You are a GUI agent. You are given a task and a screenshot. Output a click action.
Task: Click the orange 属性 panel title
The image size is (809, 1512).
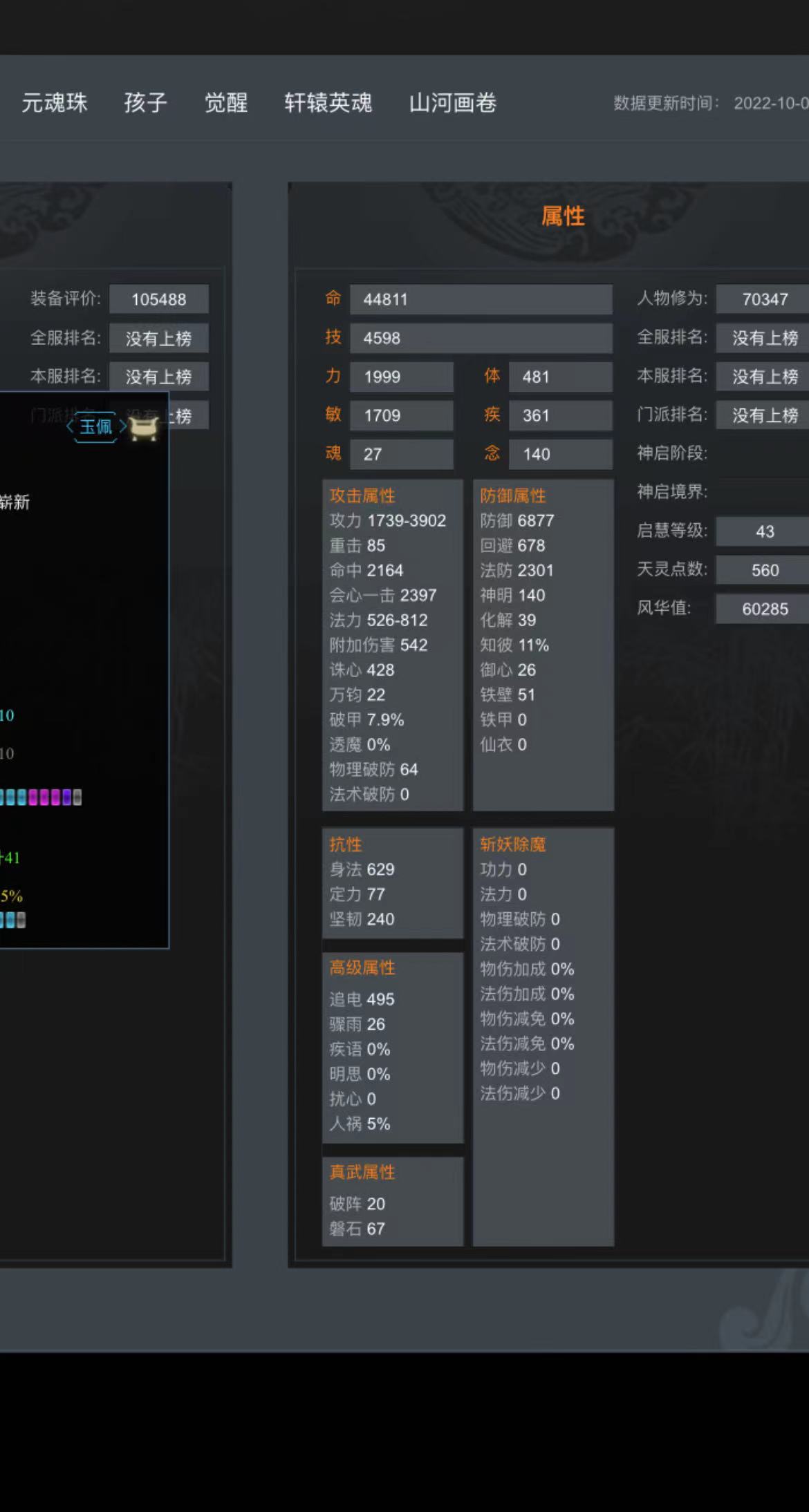point(563,216)
